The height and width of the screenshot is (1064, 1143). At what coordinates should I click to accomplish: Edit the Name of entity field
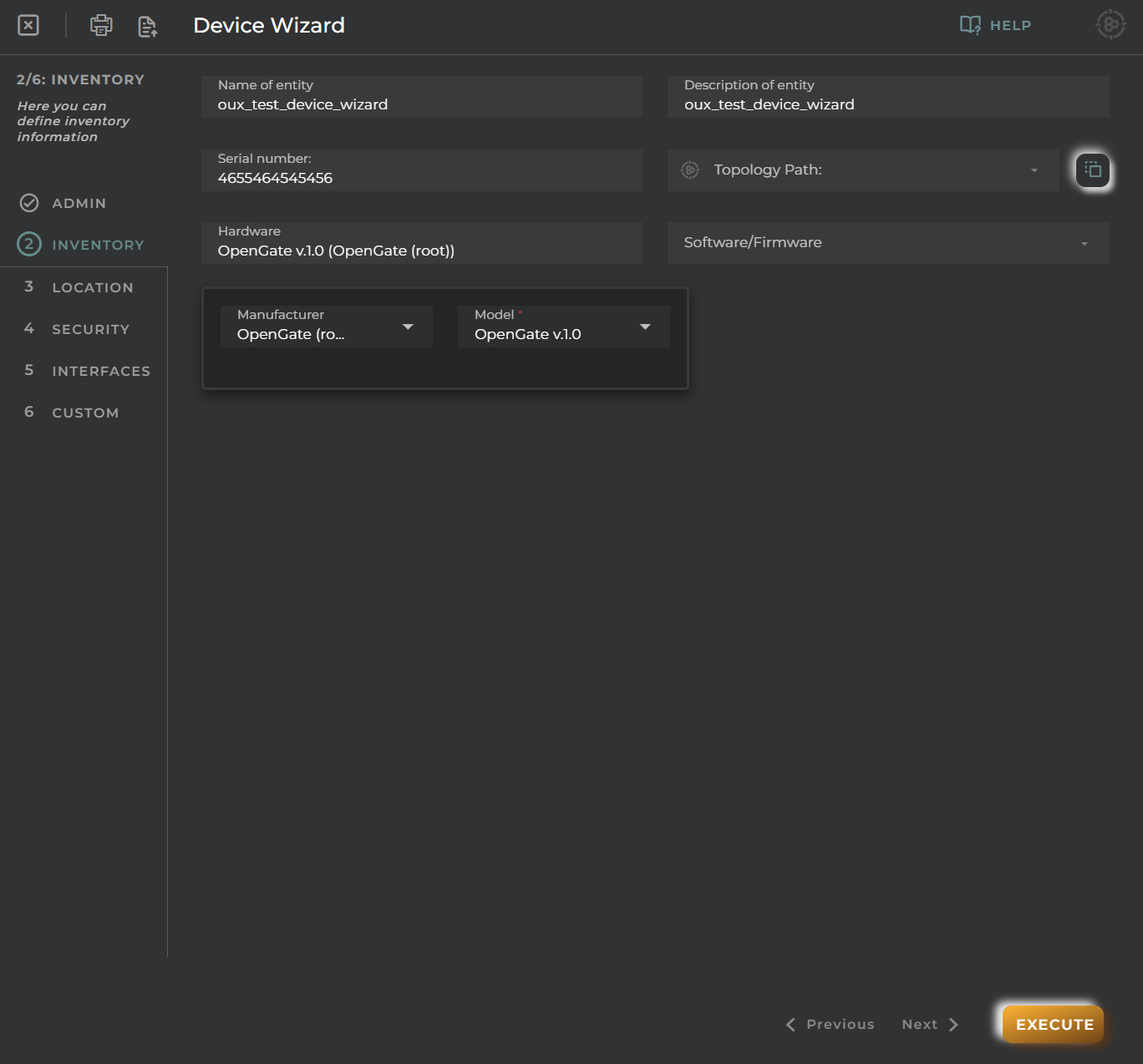point(422,97)
